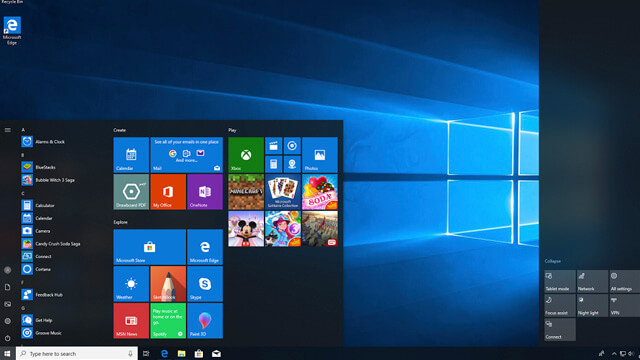Open File Explorer from the taskbar
The width and height of the screenshot is (640, 360).
point(181,353)
